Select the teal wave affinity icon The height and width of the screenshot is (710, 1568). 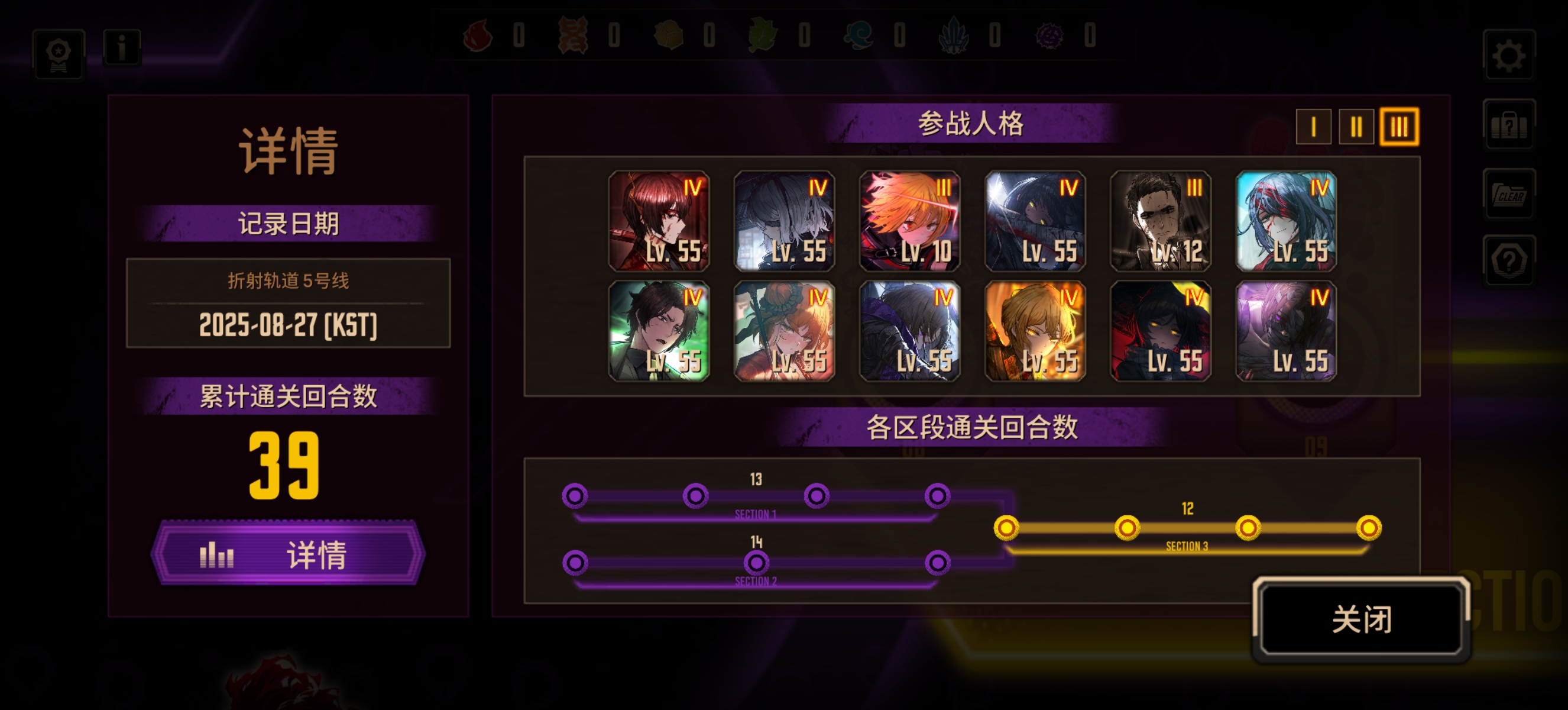click(858, 35)
